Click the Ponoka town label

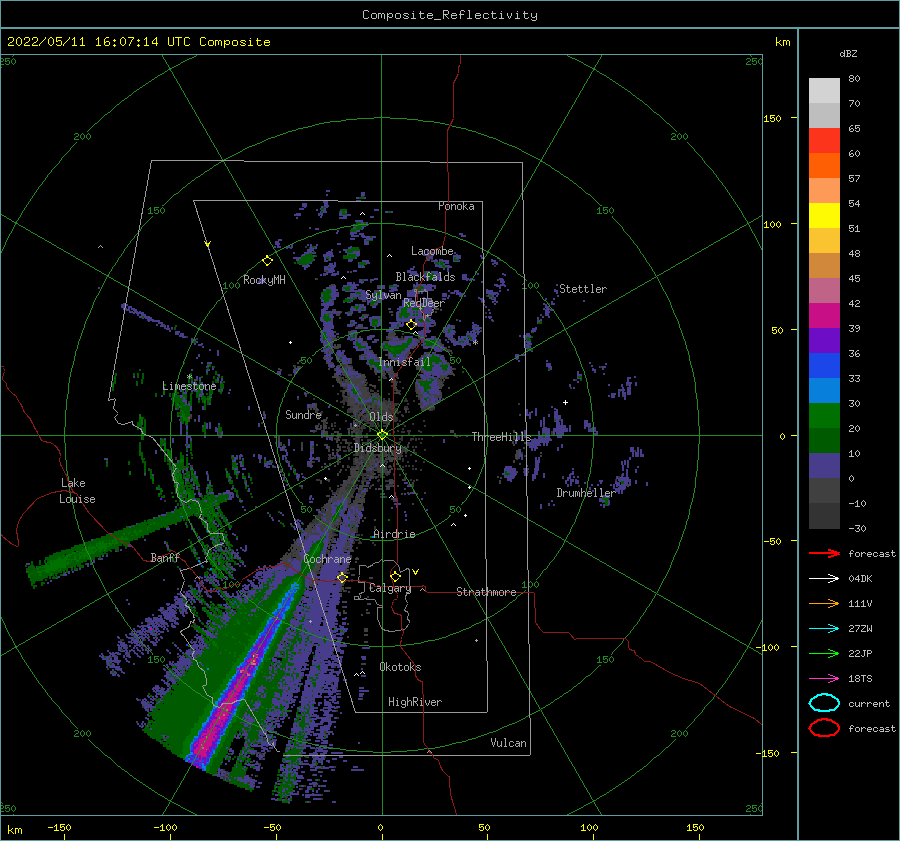pos(456,206)
